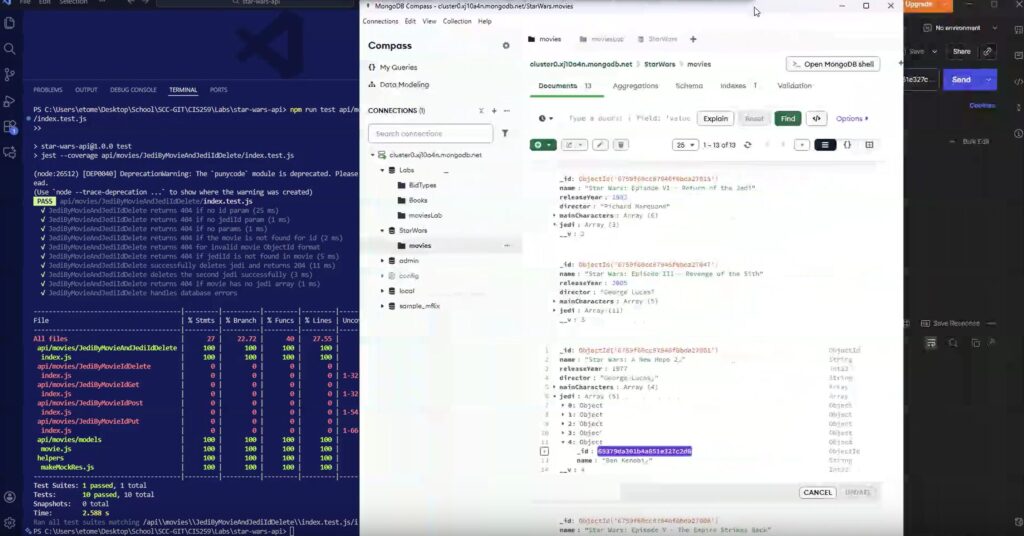Switch to list view for documents
The width and height of the screenshot is (1024, 536).
coord(825,145)
